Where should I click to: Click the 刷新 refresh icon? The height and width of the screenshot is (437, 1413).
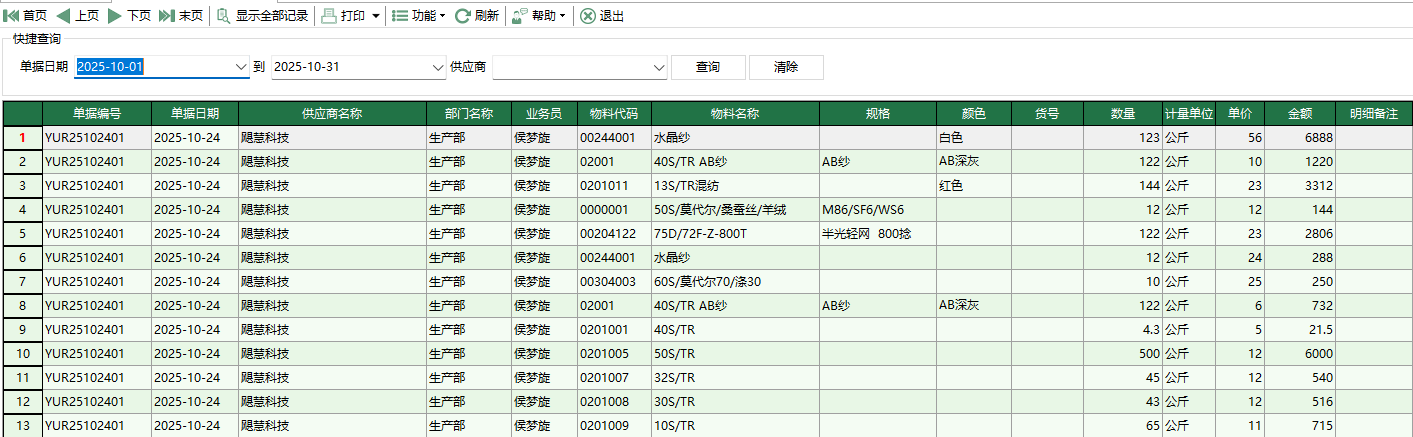pos(463,16)
